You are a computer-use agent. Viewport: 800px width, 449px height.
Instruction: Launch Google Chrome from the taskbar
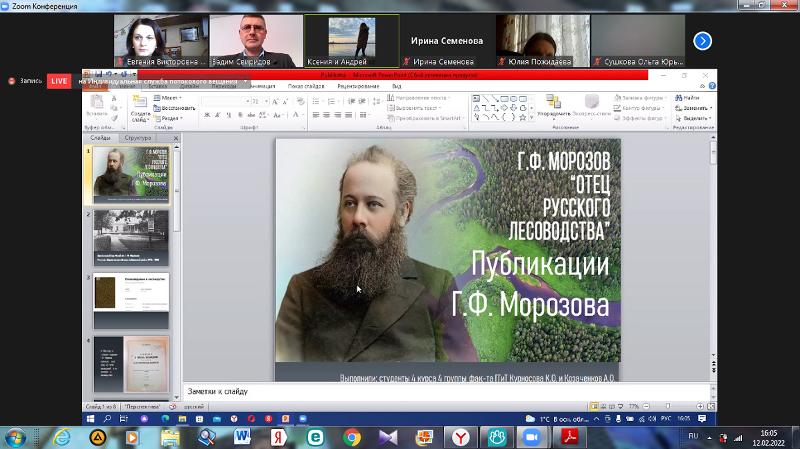click(351, 437)
